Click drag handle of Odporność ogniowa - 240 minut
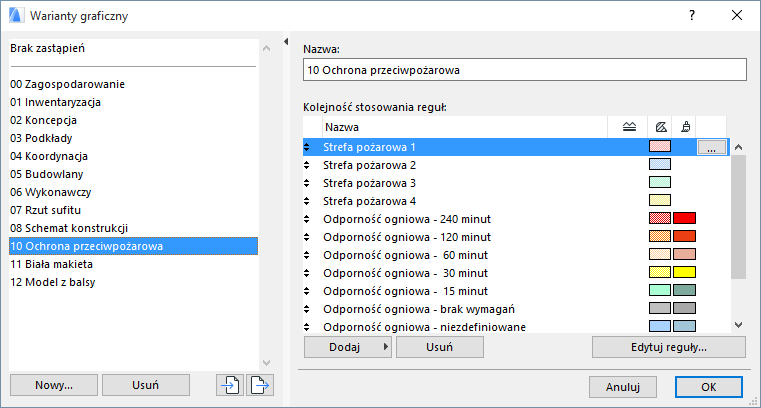This screenshot has height=408, width=761. click(x=308, y=219)
